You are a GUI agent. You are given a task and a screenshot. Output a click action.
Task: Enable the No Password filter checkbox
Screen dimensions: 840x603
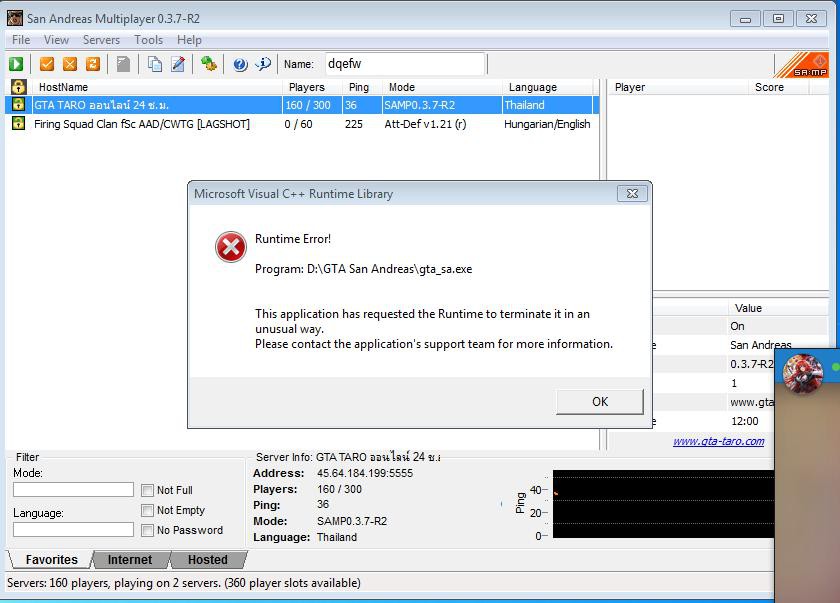(x=147, y=530)
